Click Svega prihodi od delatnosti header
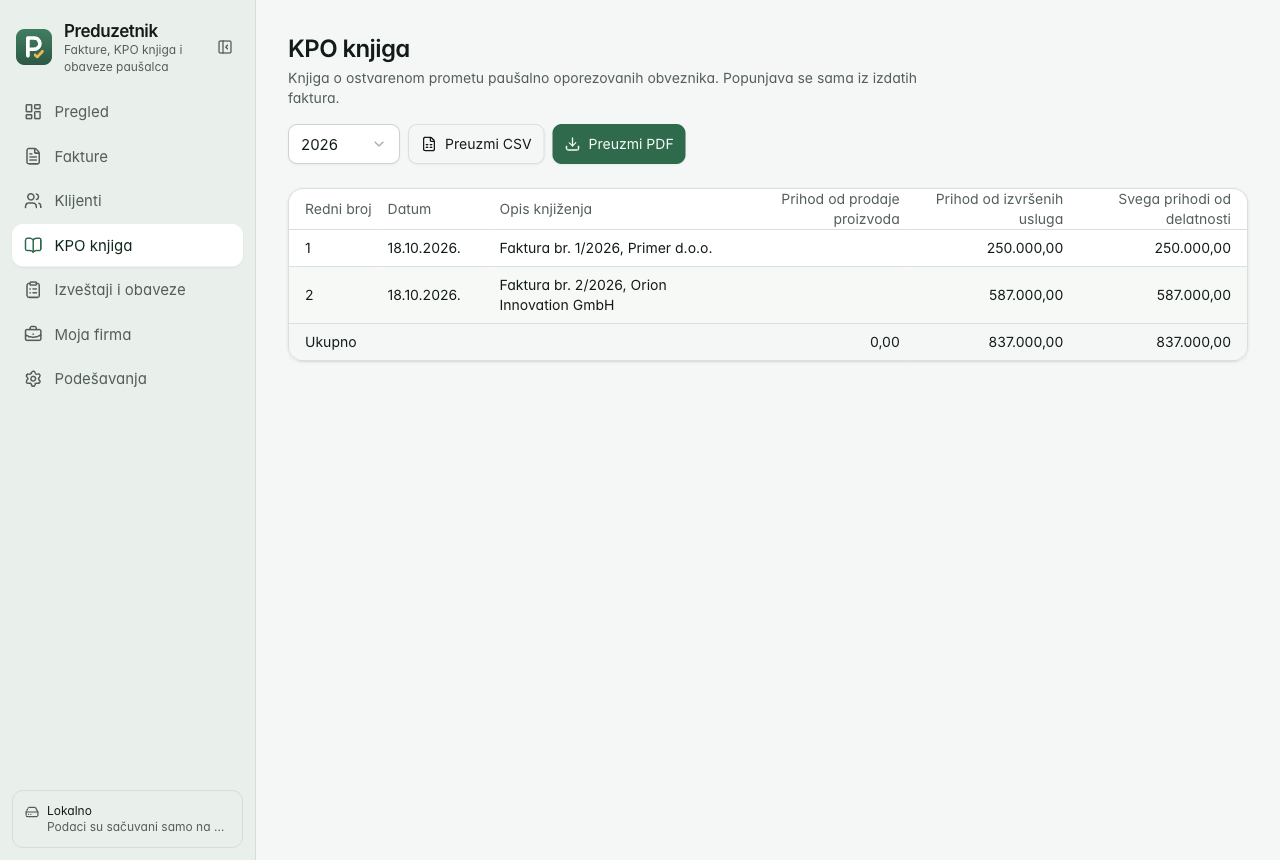The image size is (1280, 860). pos(1174,209)
